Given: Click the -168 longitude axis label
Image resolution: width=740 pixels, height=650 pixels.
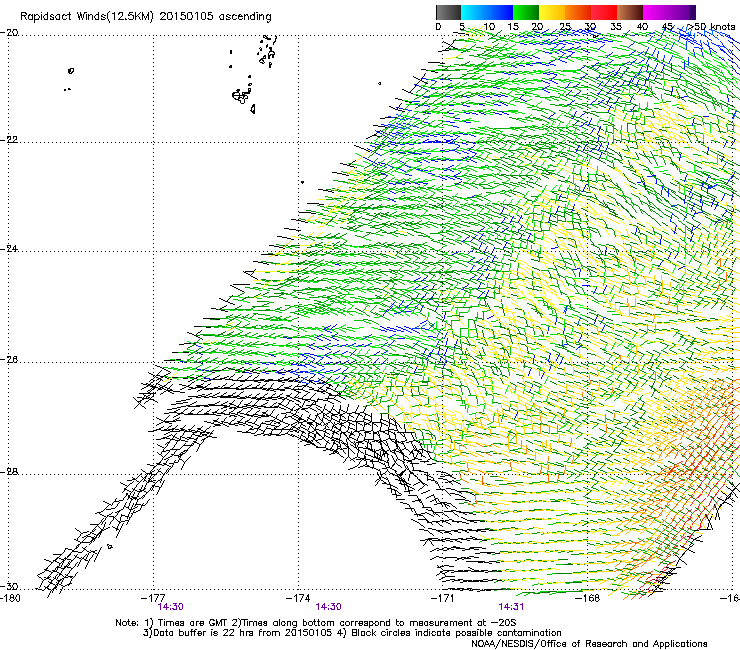Looking at the screenshot, I should tap(588, 598).
